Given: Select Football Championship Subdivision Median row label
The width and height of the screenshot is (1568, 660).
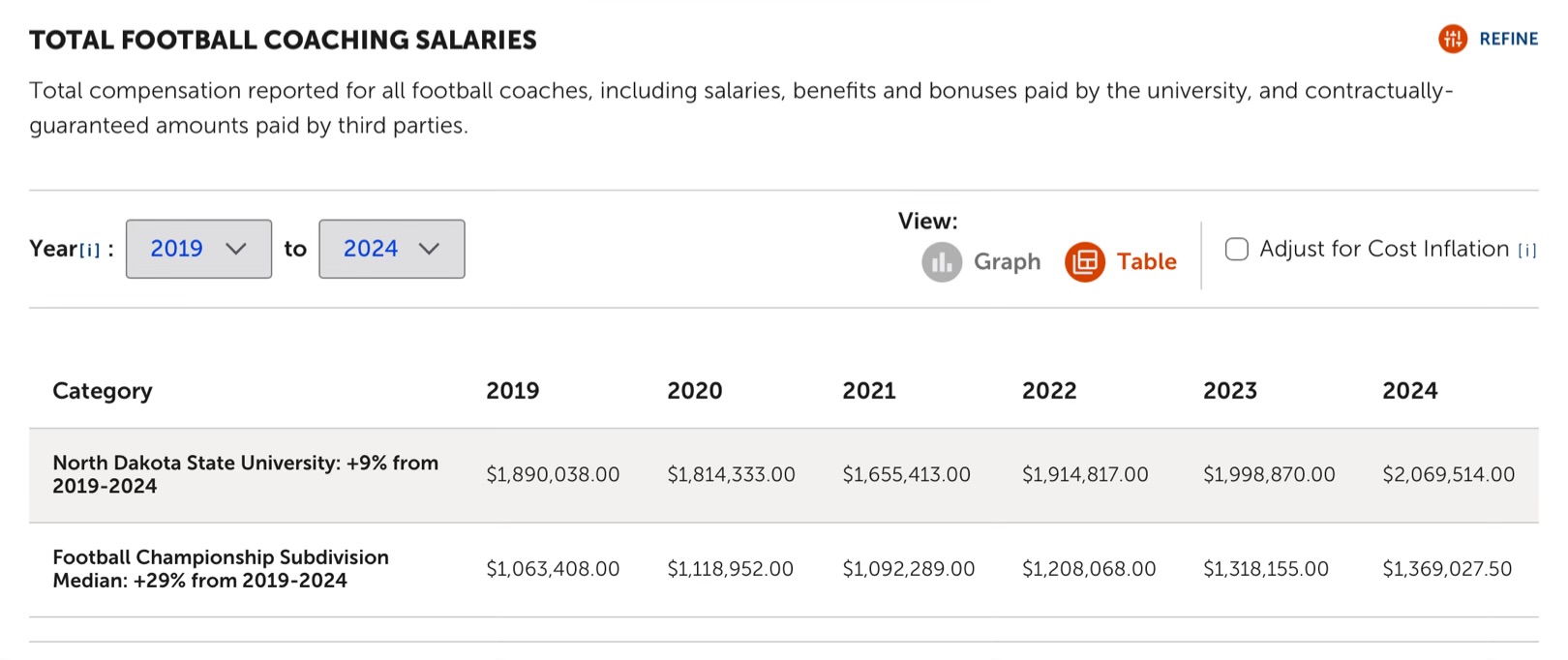Looking at the screenshot, I should click(221, 569).
